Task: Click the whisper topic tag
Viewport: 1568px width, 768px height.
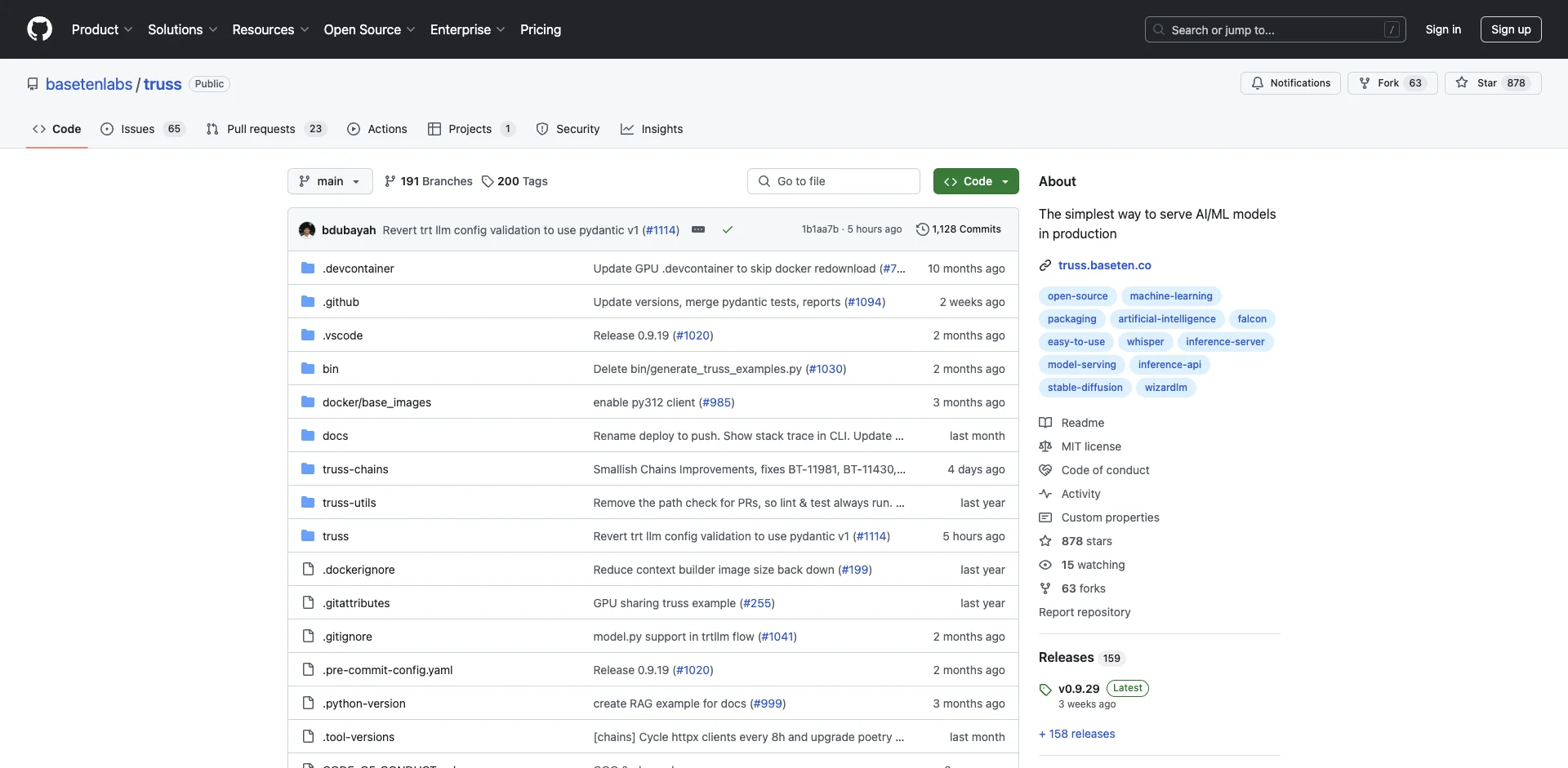Action: (x=1145, y=342)
